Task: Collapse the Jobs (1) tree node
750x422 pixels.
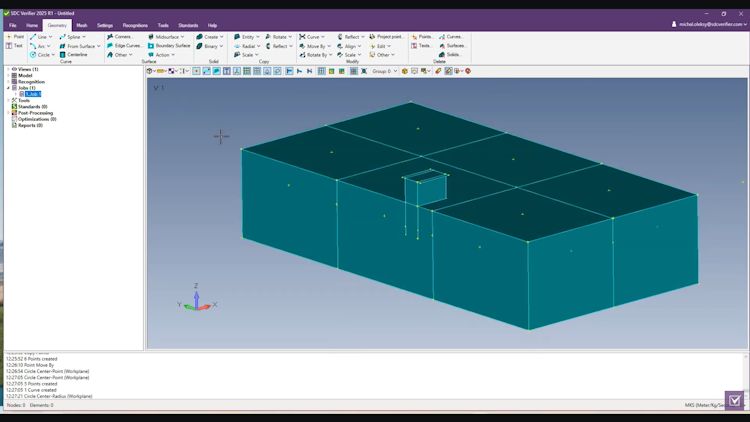Action: point(9,88)
